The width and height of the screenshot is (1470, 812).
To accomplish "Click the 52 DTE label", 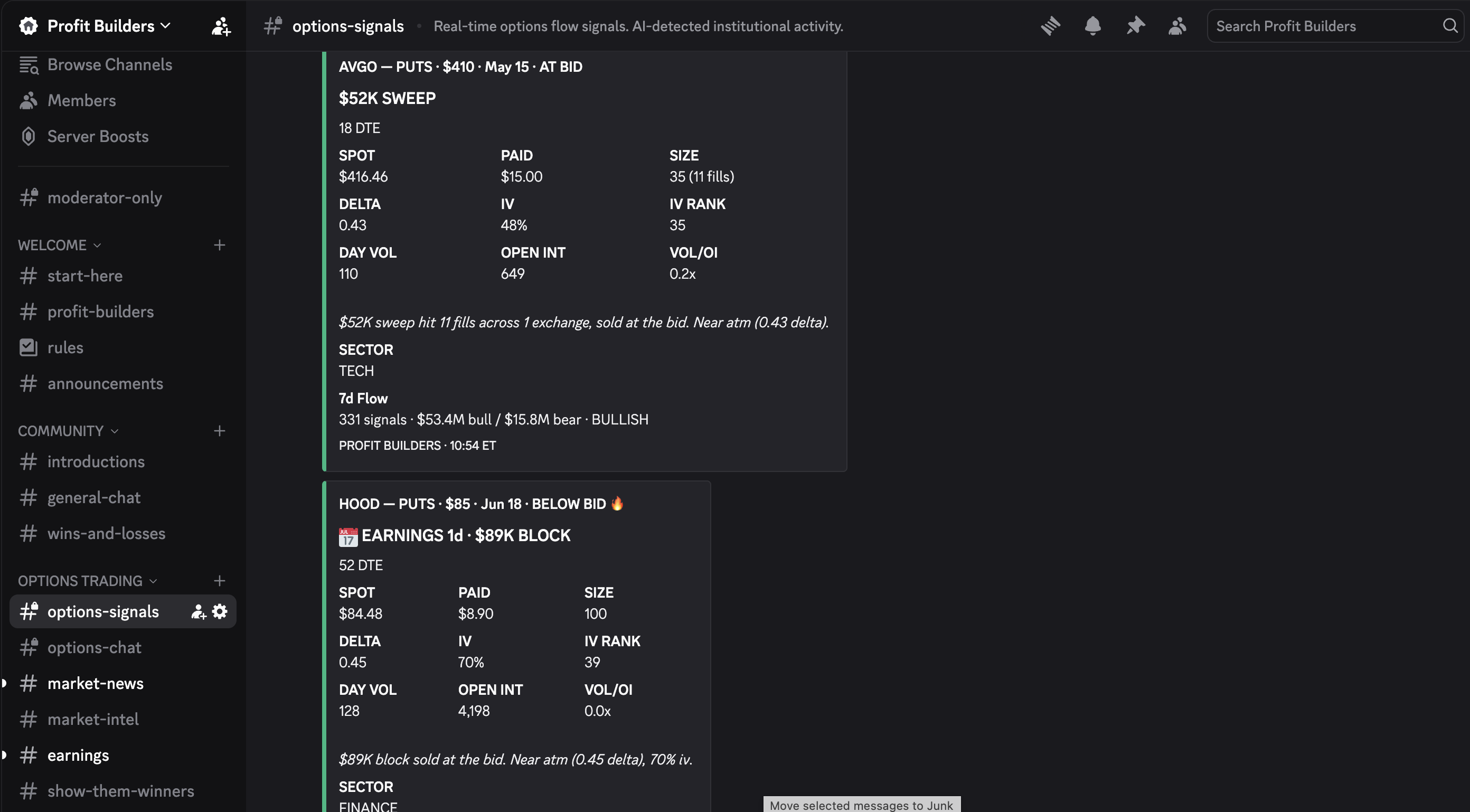I will click(361, 565).
